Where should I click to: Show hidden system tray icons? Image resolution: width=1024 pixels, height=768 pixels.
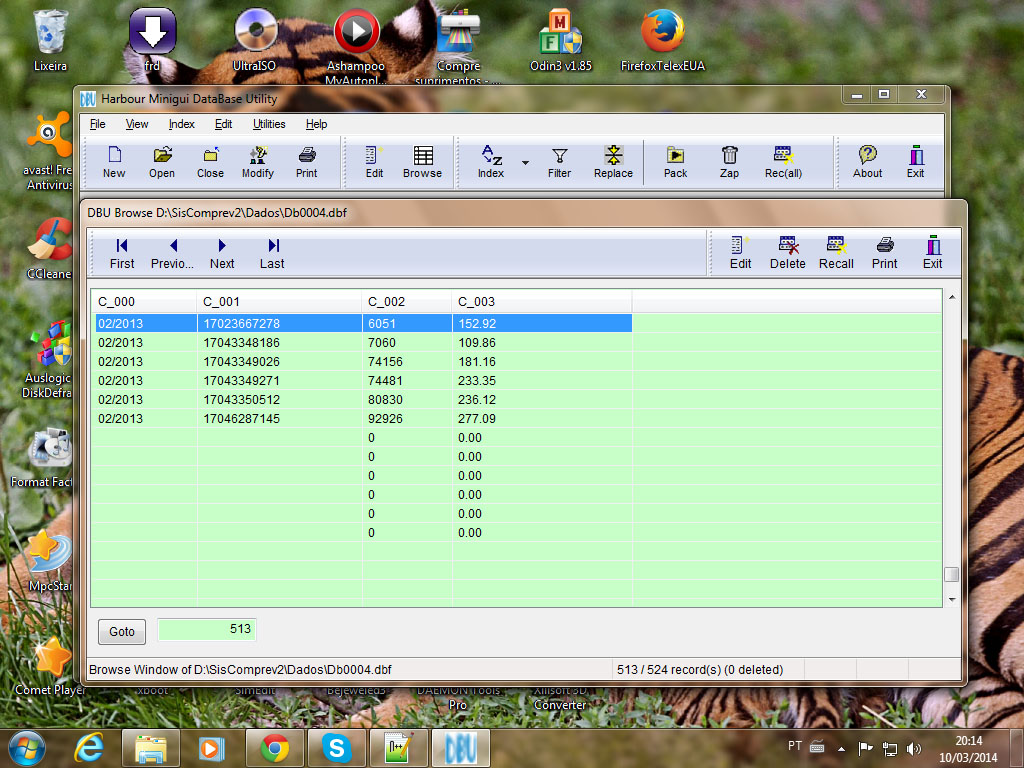pyautogui.click(x=841, y=748)
